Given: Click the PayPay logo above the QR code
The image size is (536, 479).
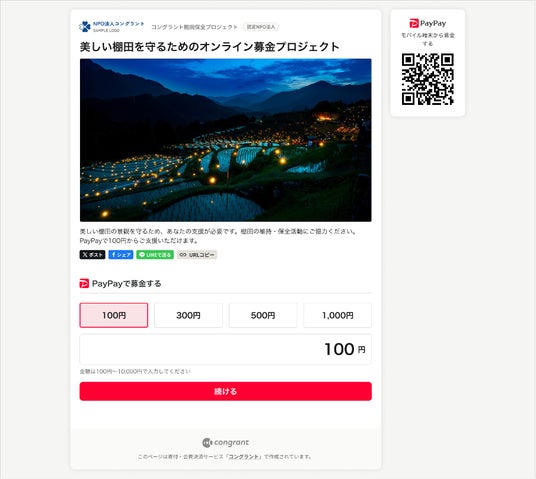Looking at the screenshot, I should pyautogui.click(x=428, y=23).
